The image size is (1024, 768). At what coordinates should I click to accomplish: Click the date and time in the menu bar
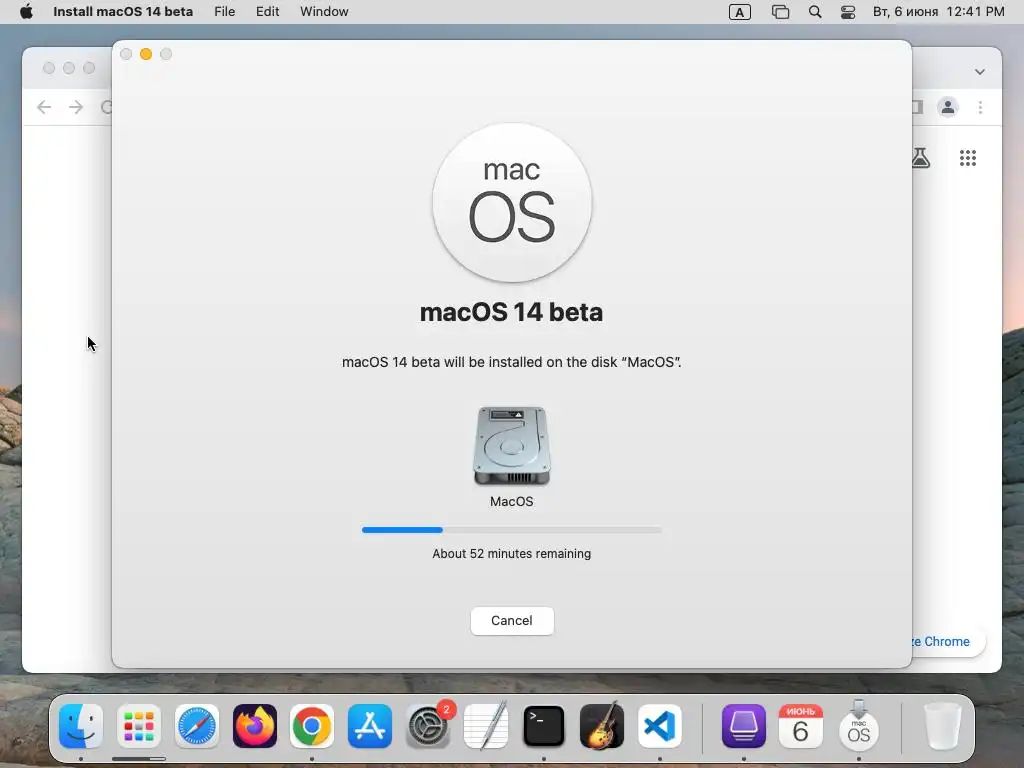[x=938, y=12]
